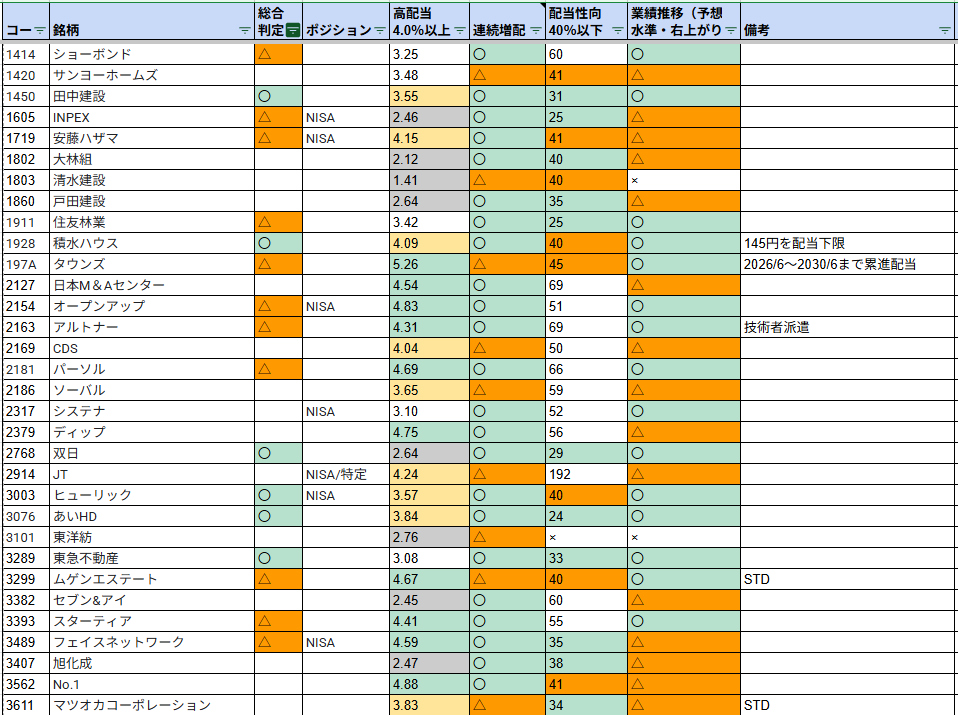
Task: Select the 日本M&Aセンター name cell
Action: [x=152, y=285]
